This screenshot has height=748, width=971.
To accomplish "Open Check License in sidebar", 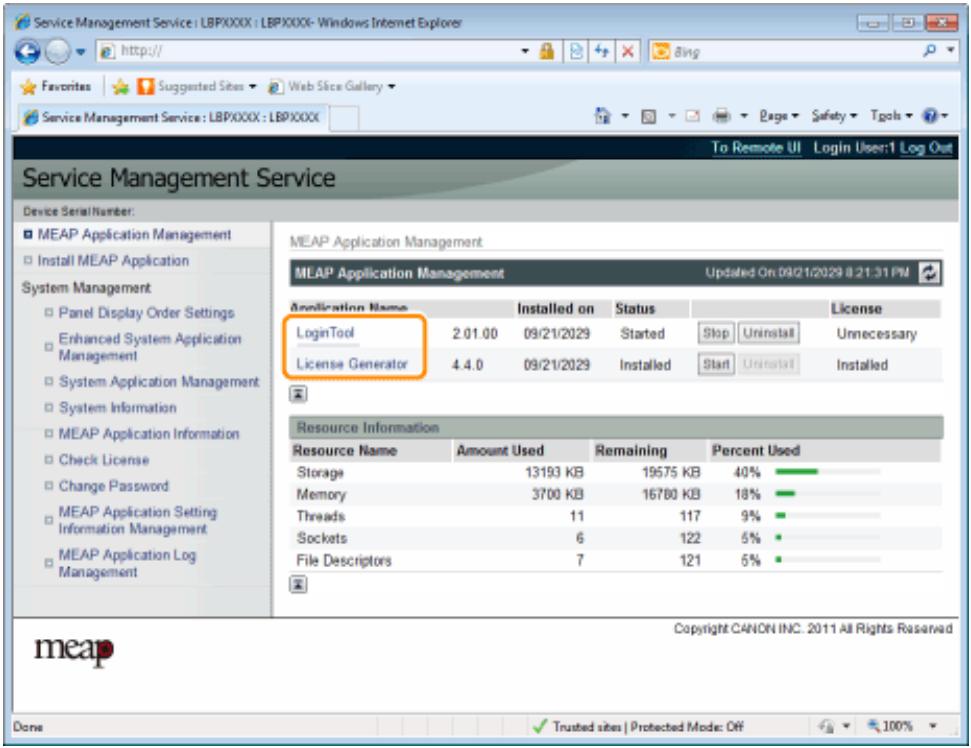I will 104,459.
